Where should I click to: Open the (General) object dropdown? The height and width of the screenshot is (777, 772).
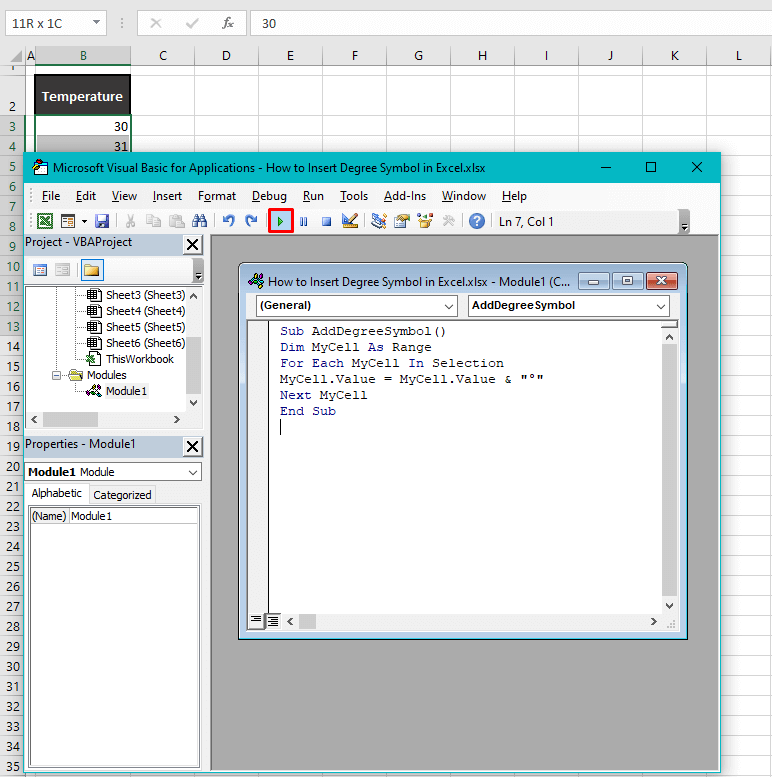(x=356, y=306)
